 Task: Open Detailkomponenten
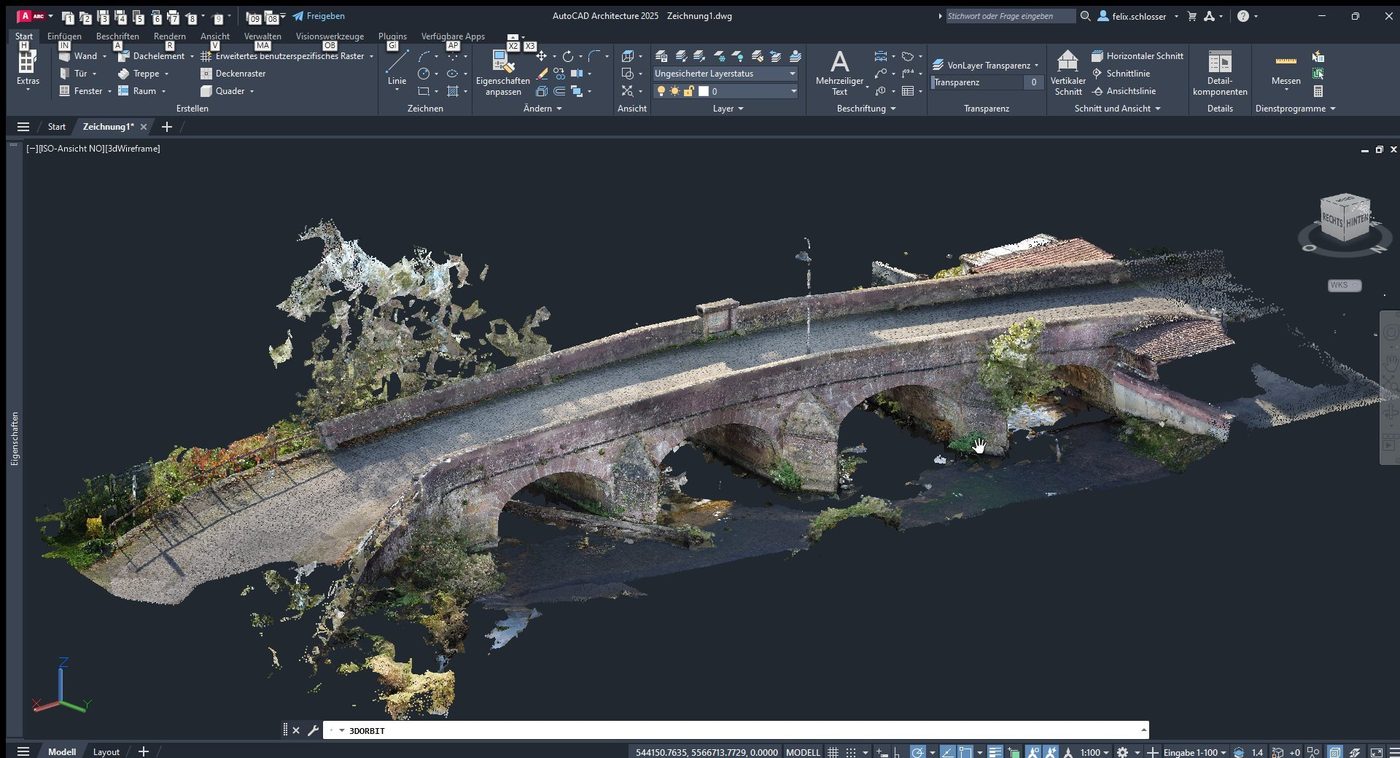[1220, 73]
